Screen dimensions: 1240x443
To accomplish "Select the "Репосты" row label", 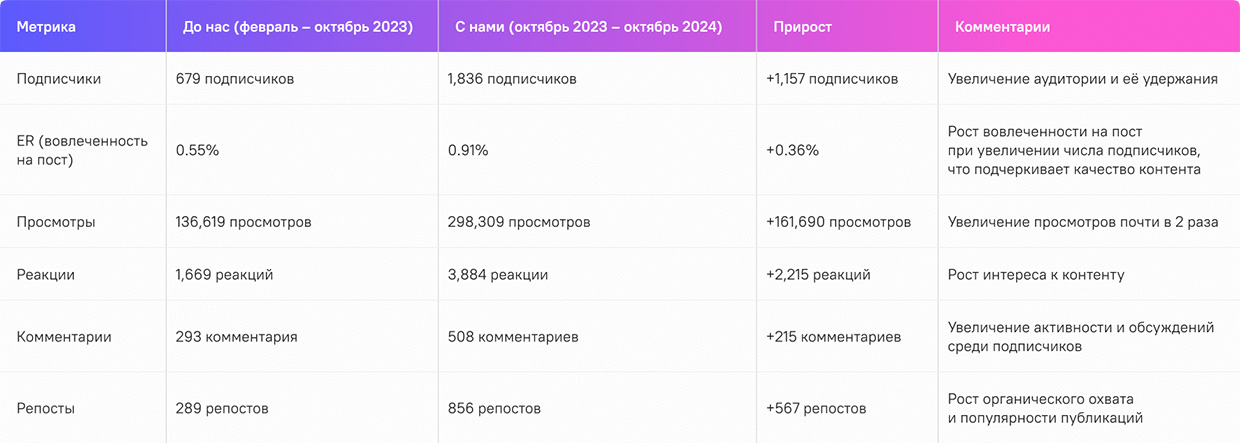I will point(46,409).
